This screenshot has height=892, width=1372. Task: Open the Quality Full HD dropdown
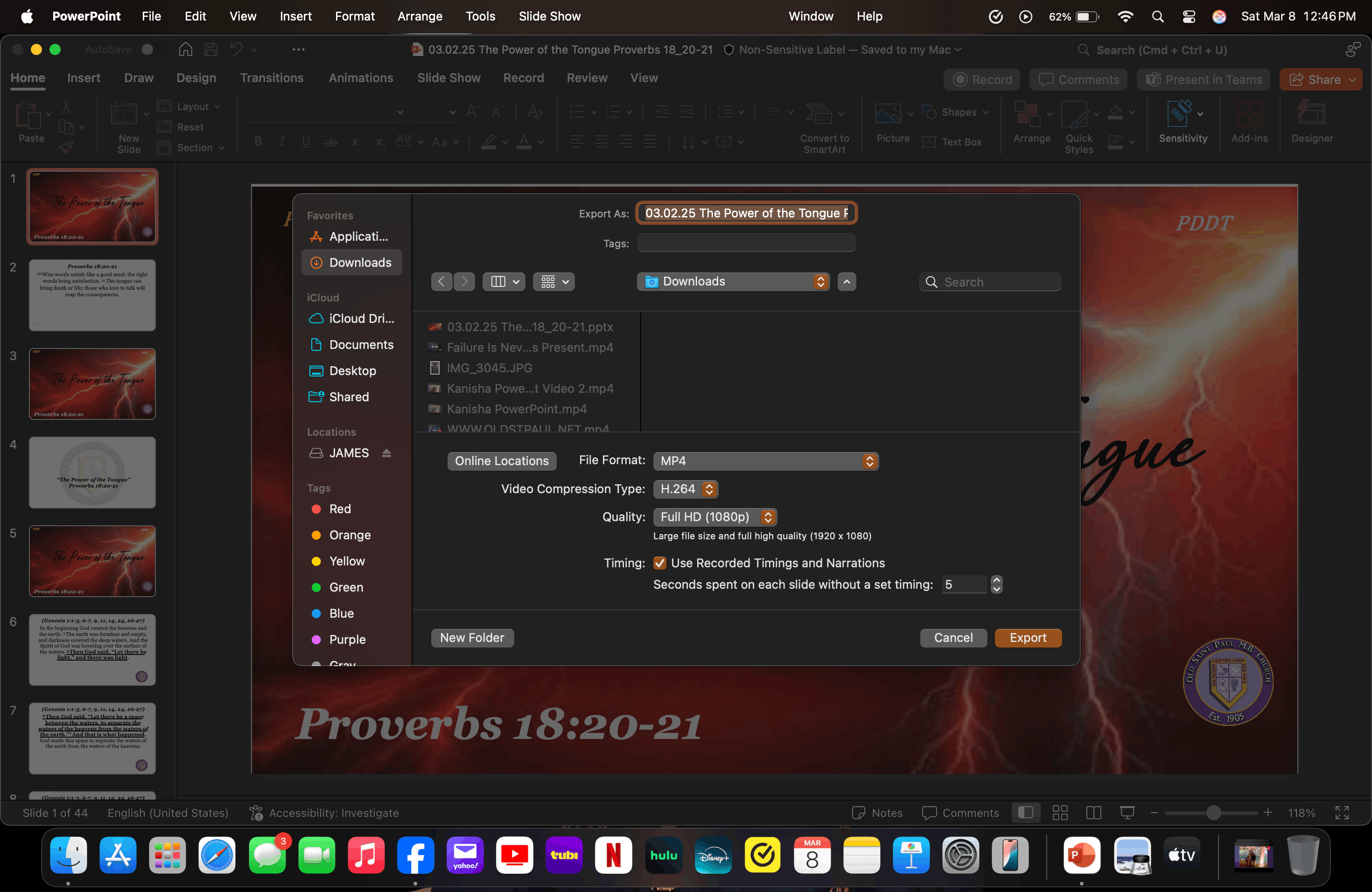click(715, 517)
